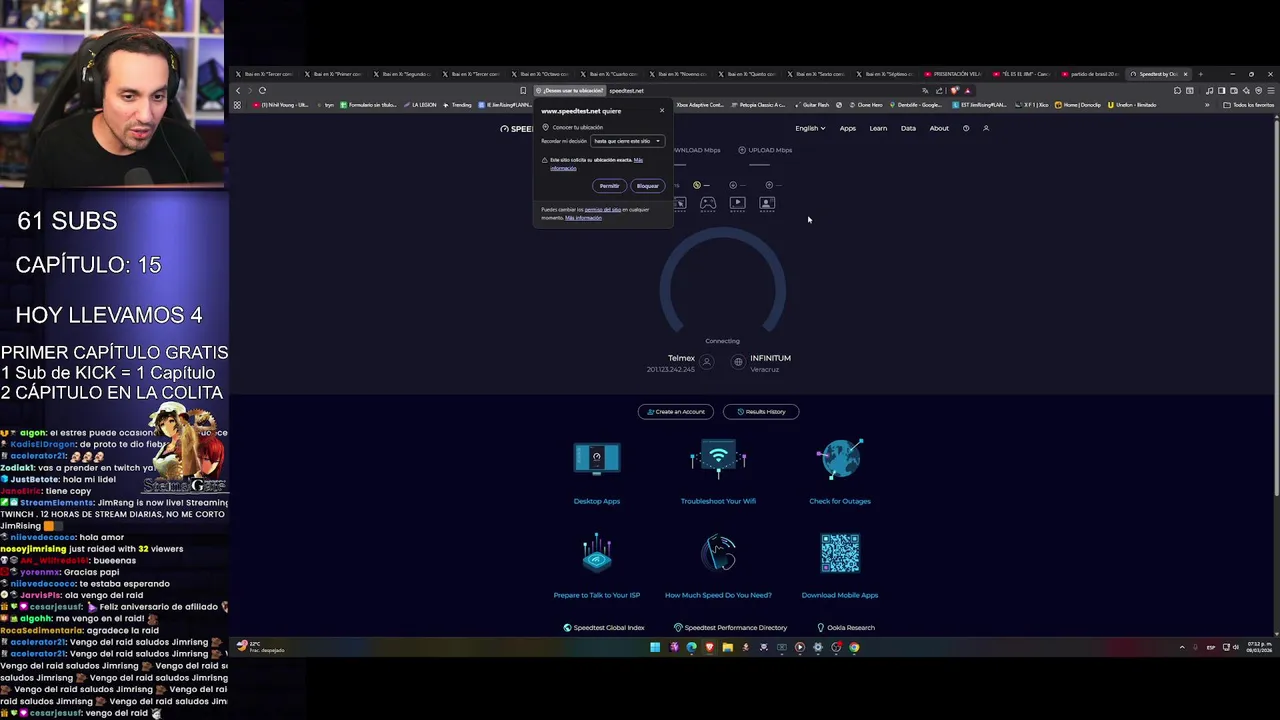The image size is (1280, 720).
Task: Click How Much Speed Do You Need?
Action: pos(718,566)
